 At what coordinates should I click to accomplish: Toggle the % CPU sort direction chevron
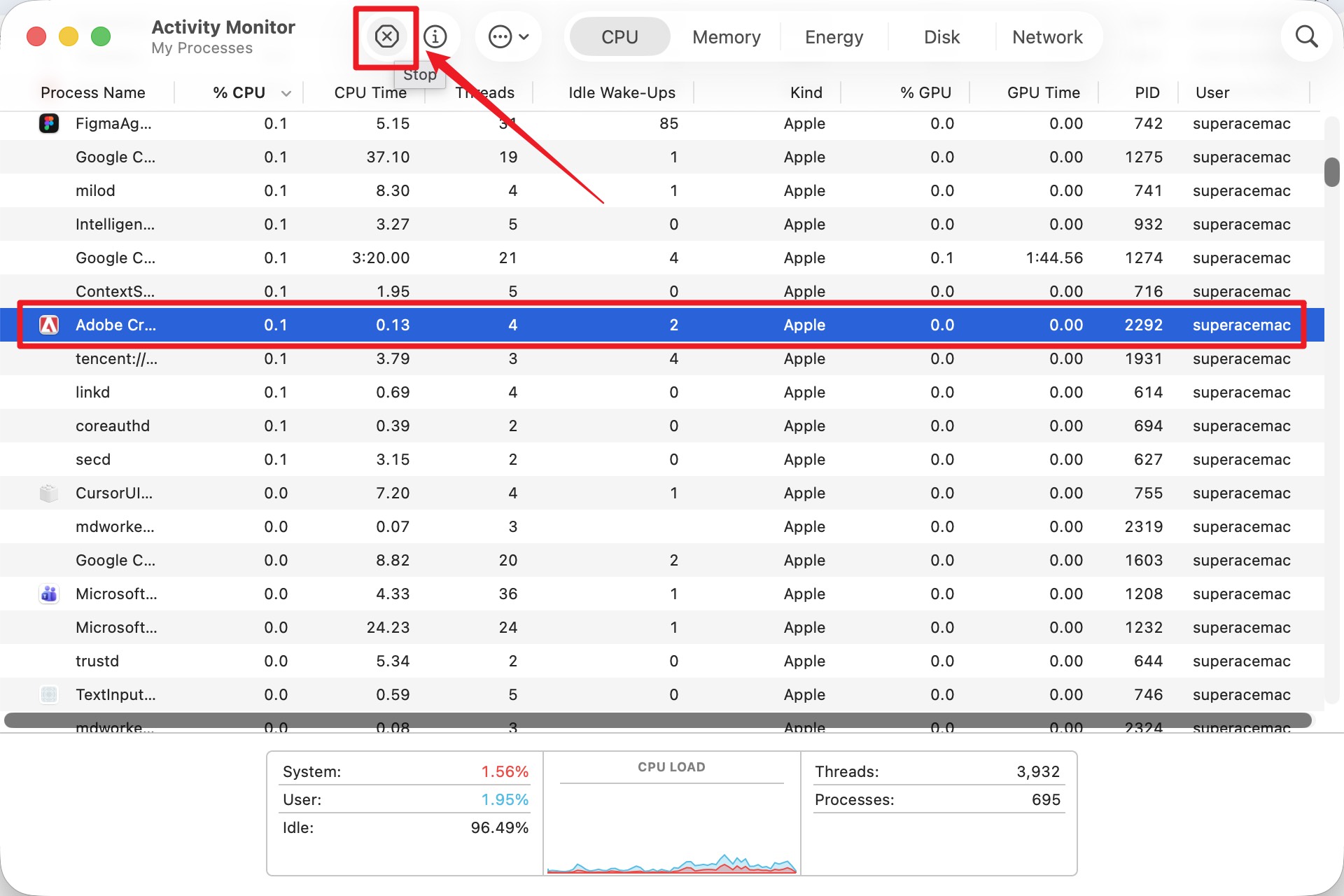coord(286,93)
